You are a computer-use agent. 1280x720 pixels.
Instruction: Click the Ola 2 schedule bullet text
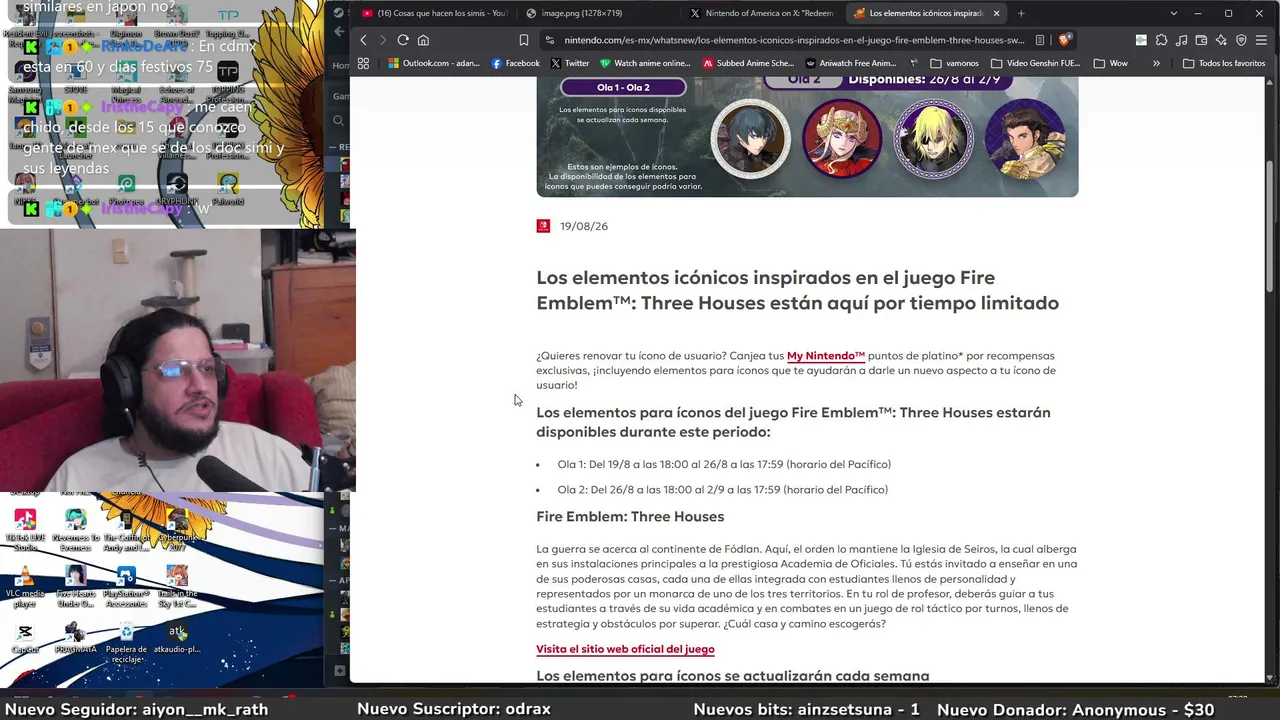point(722,490)
